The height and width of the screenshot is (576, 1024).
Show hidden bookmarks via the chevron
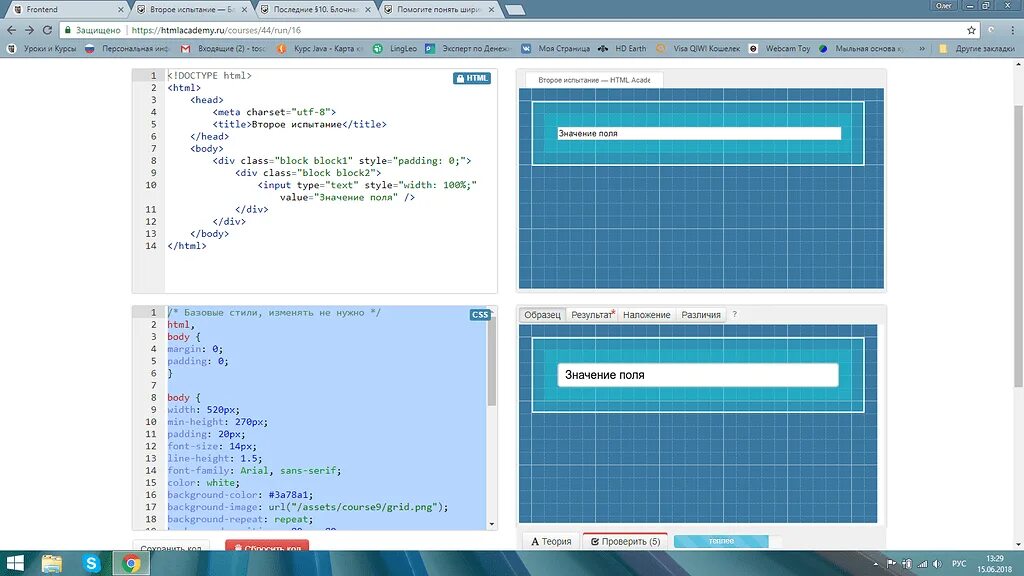(921, 48)
